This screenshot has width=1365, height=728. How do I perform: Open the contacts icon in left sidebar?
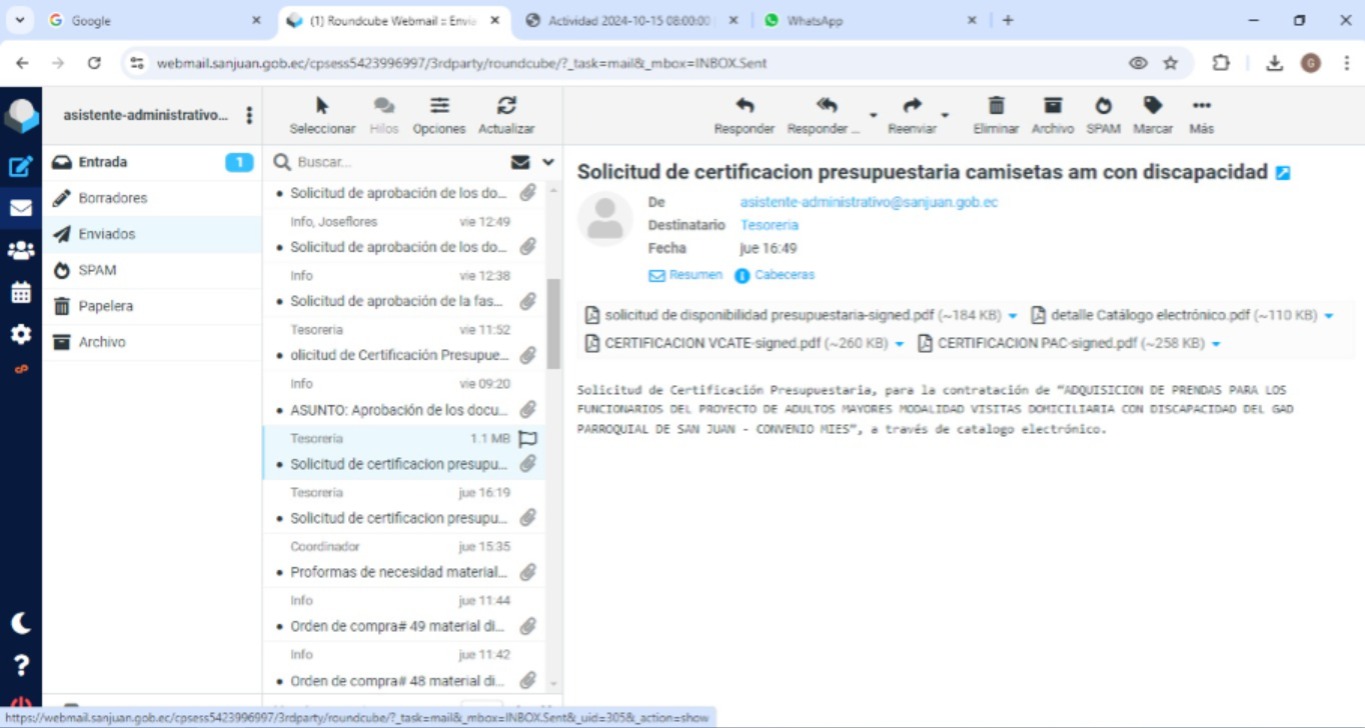(x=20, y=250)
